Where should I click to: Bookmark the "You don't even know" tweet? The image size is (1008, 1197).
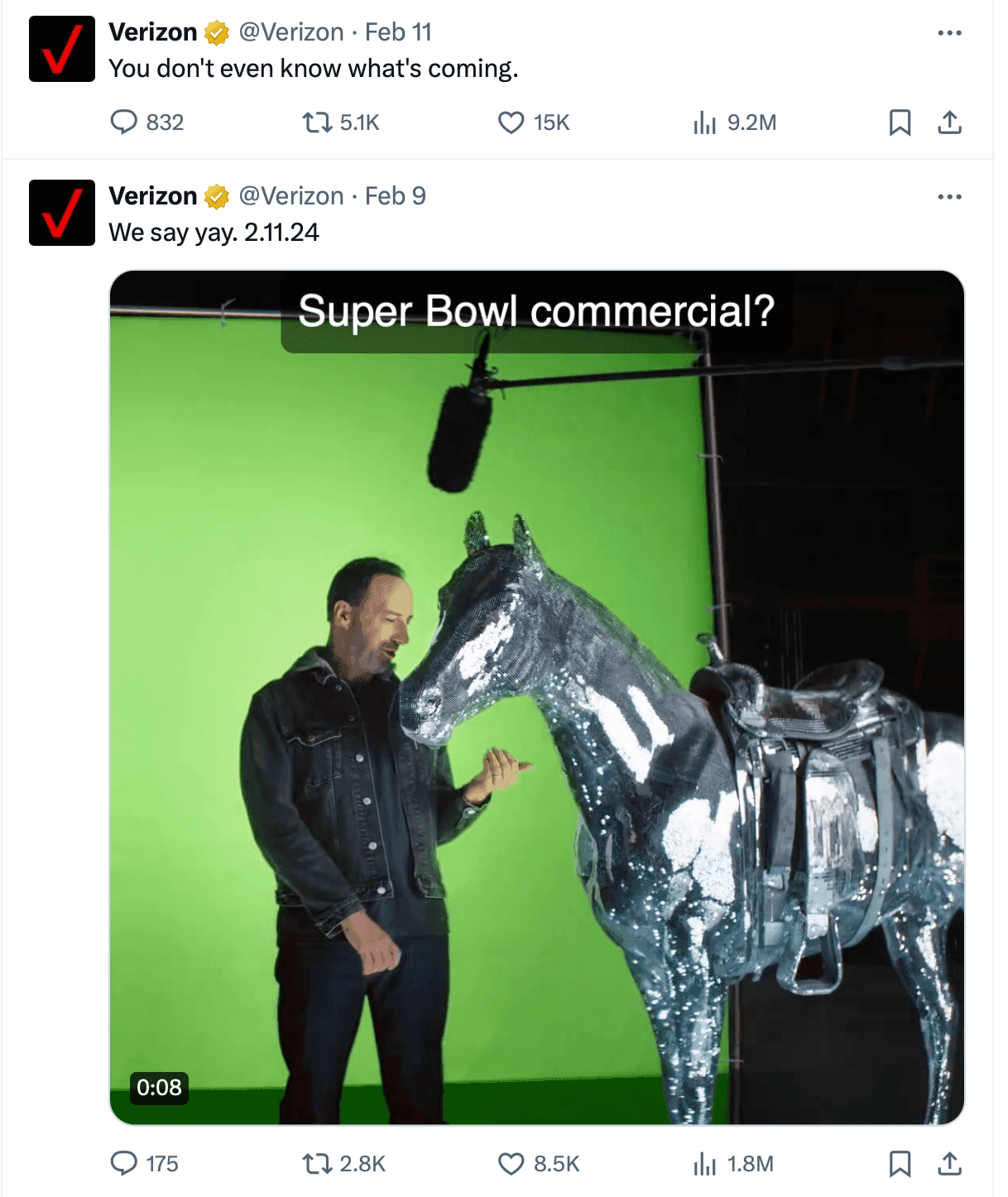click(x=901, y=123)
